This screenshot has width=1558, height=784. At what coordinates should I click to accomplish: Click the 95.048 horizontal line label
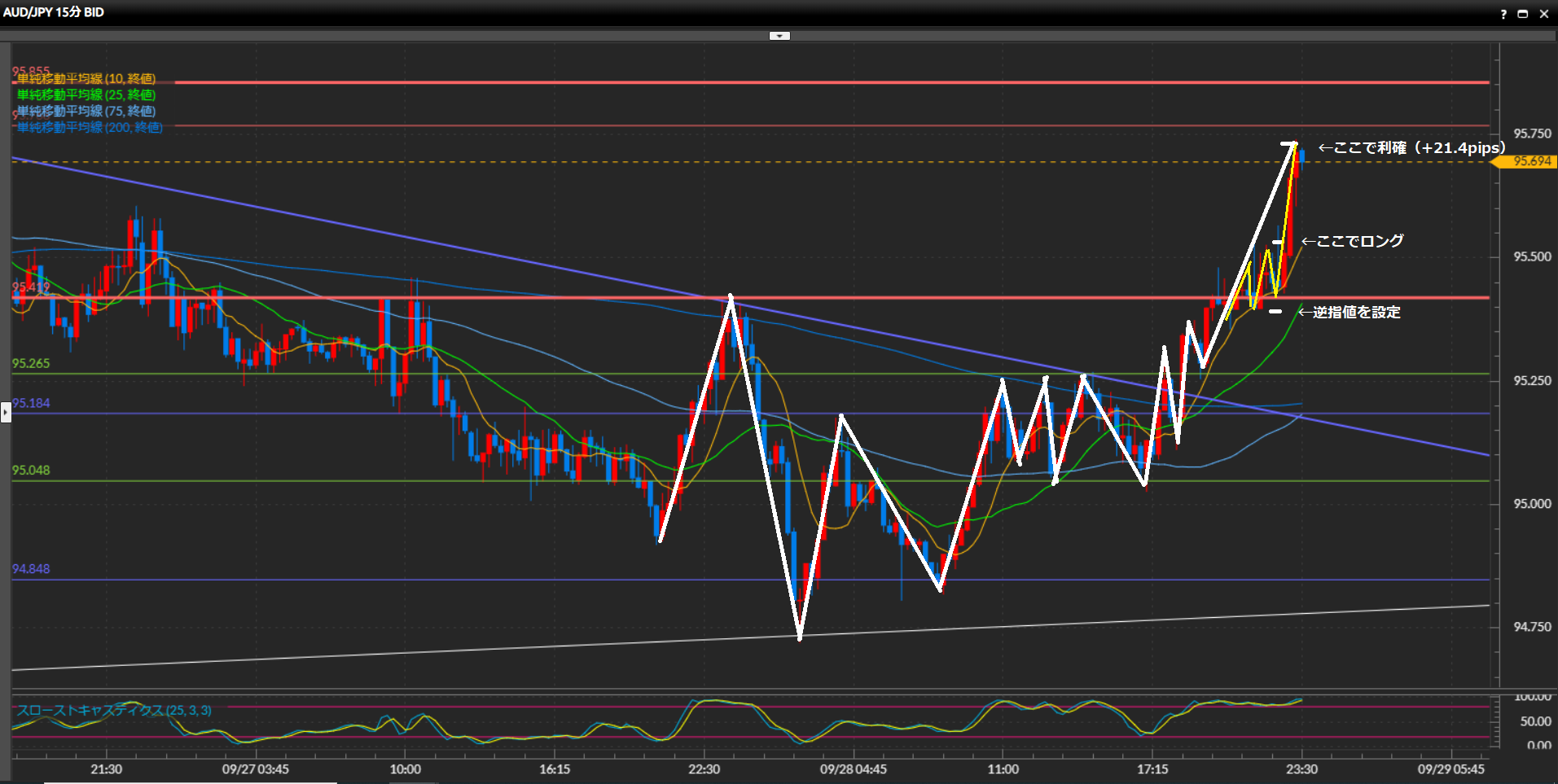point(31,471)
